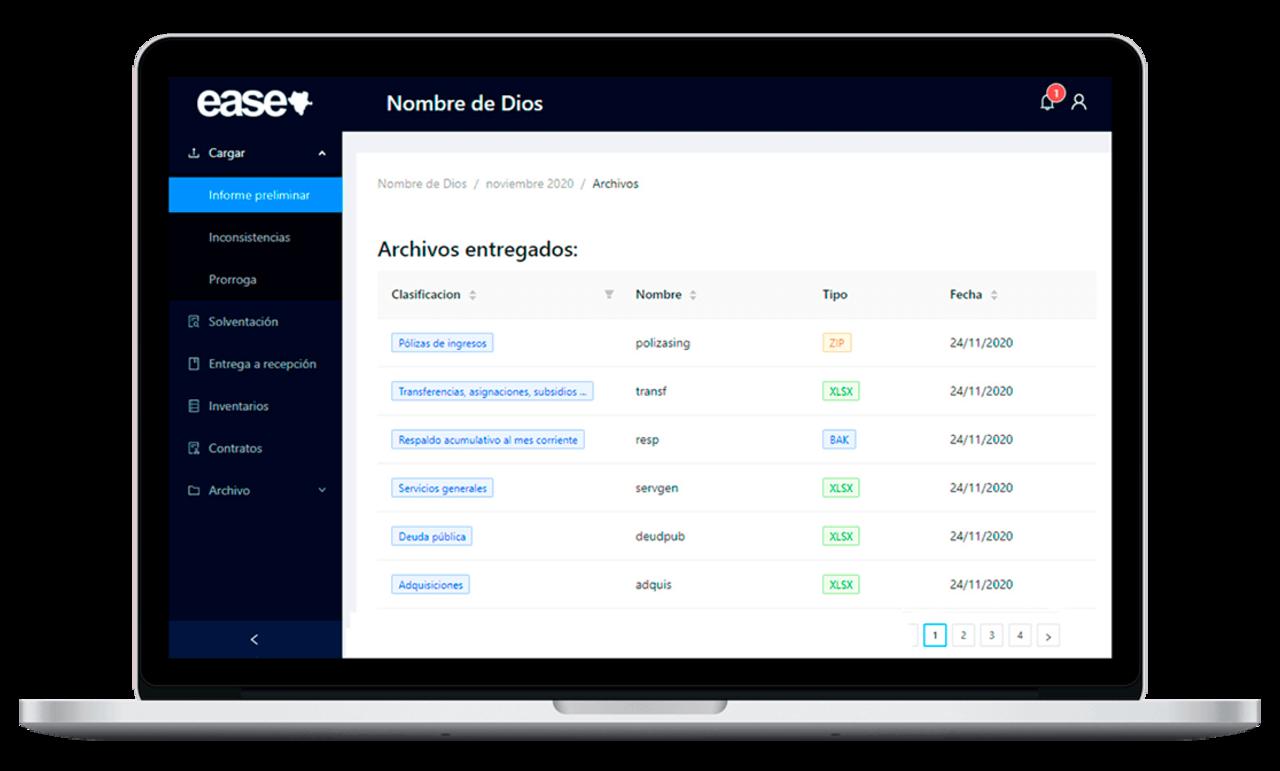The width and height of the screenshot is (1280, 771).
Task: Sort table by Fecha column
Action: coord(994,296)
